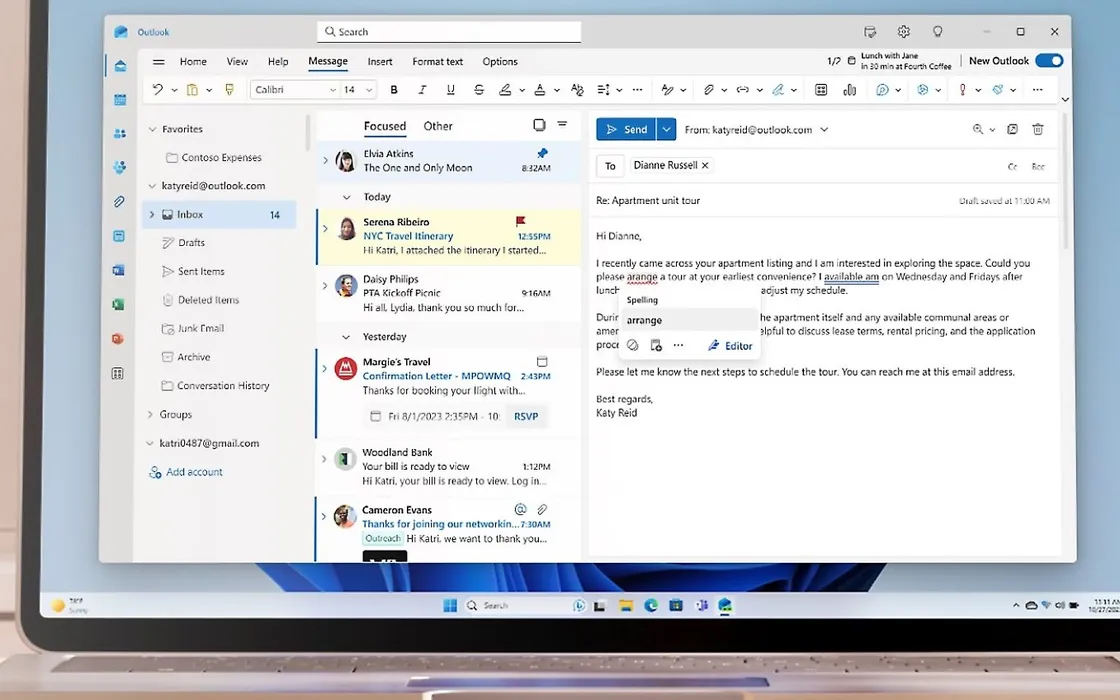Open the More apps grid icon in rail
This screenshot has width=1120, height=700.
point(118,373)
